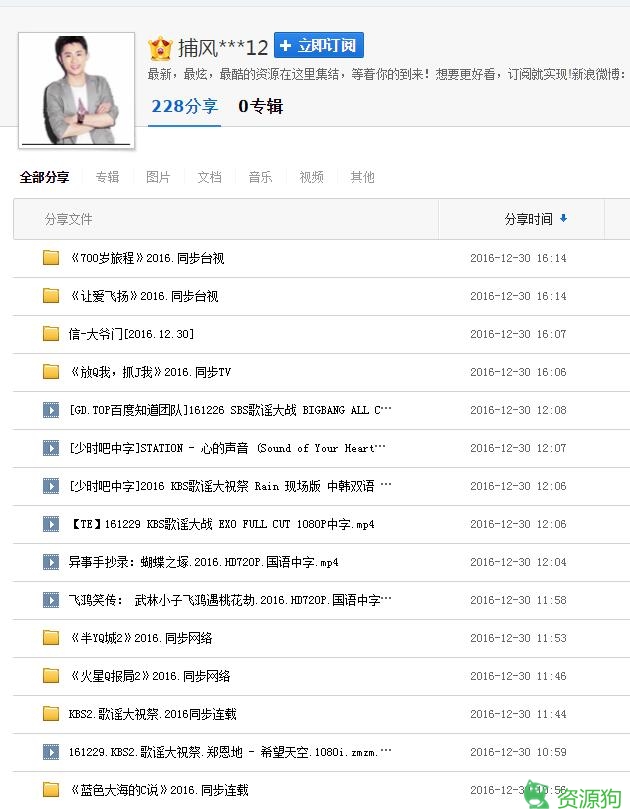Open 《半YQ城2》2016.同步网络 folder
Screen dimensions: 630x809
[141, 638]
